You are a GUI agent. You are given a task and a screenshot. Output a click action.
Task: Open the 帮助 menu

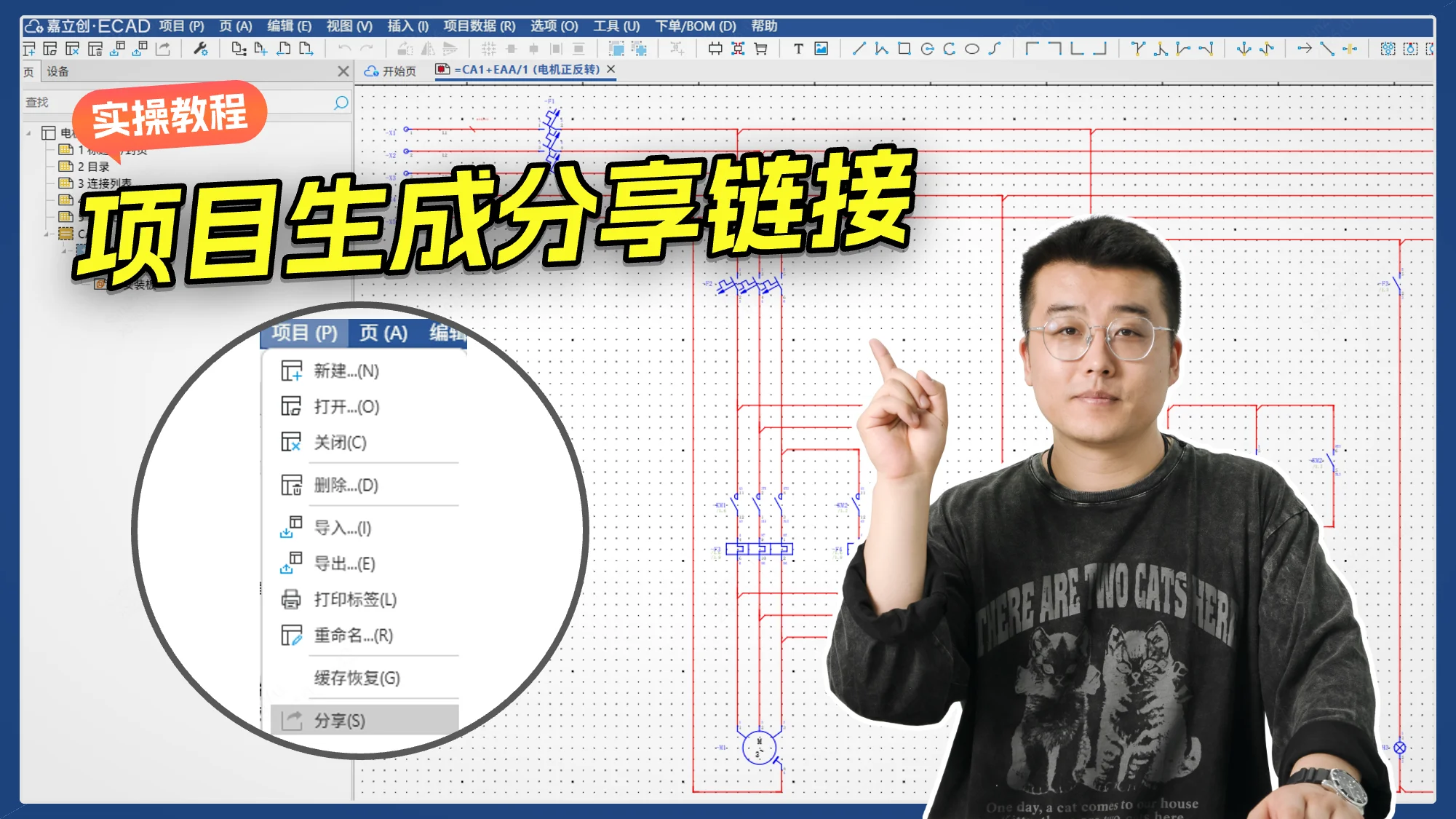click(x=764, y=26)
